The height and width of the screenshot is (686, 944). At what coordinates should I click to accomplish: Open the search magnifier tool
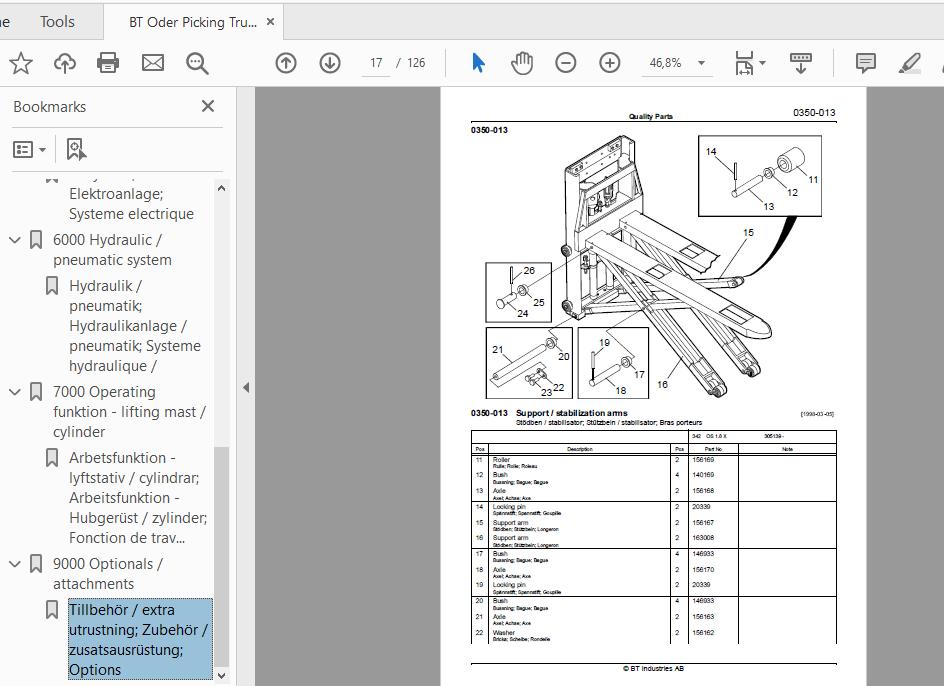tap(197, 63)
